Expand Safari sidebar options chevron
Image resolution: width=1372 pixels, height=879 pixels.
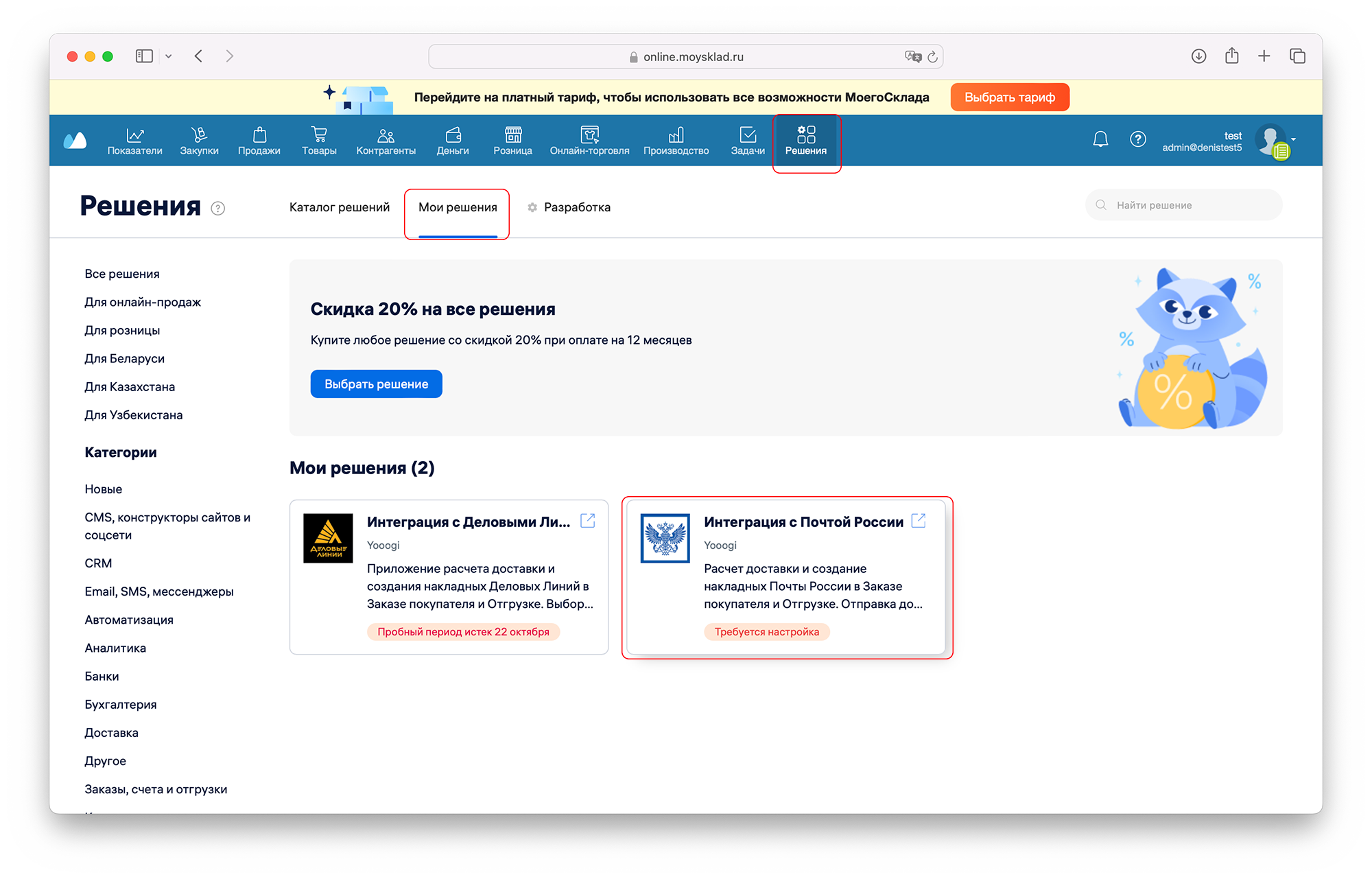click(x=169, y=56)
